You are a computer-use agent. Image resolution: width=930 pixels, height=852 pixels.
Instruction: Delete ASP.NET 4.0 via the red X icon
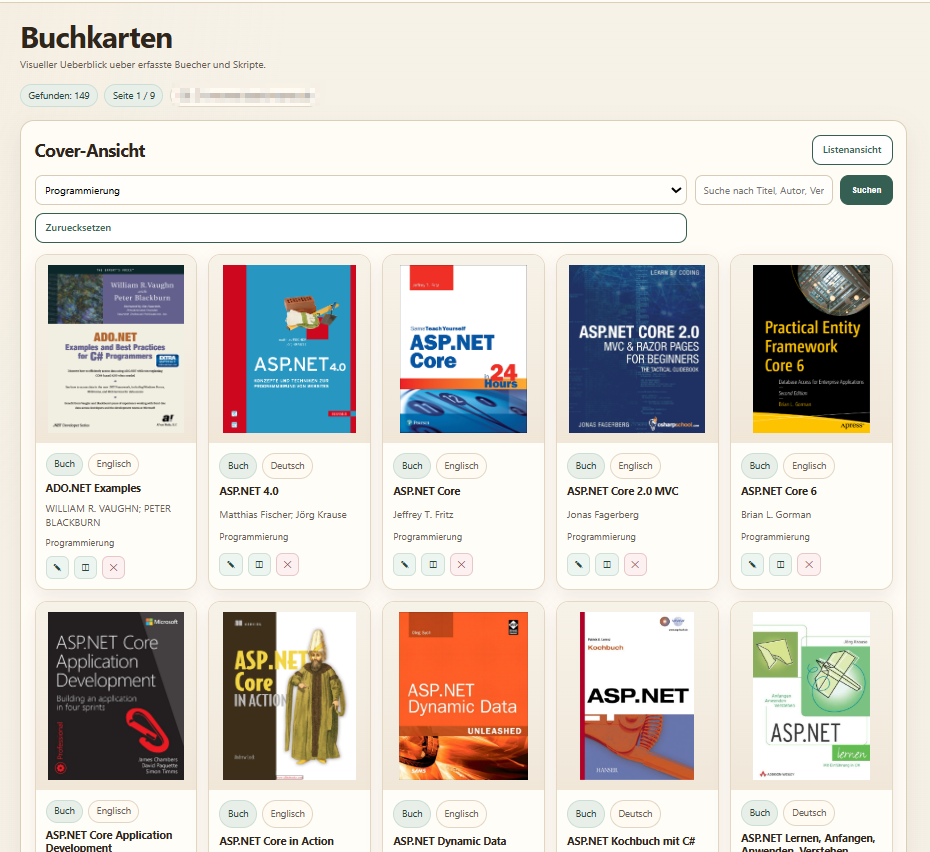pos(287,564)
